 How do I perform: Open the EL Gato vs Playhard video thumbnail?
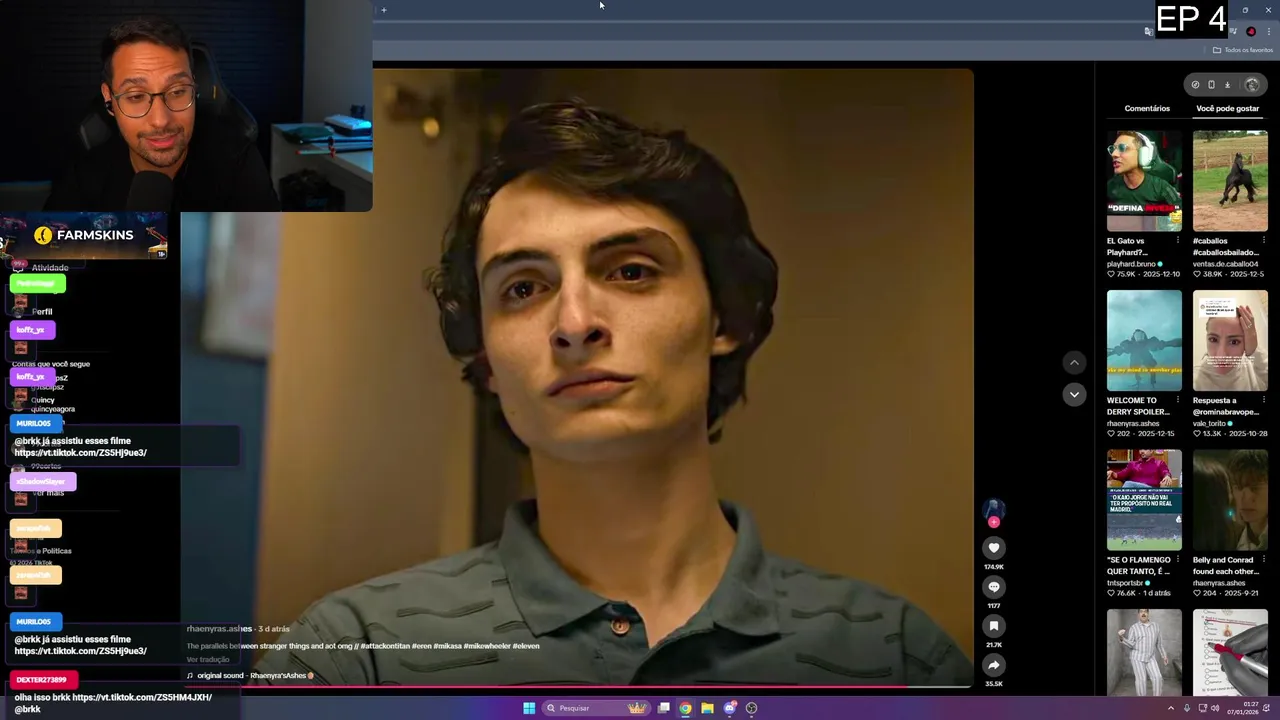click(x=1144, y=181)
